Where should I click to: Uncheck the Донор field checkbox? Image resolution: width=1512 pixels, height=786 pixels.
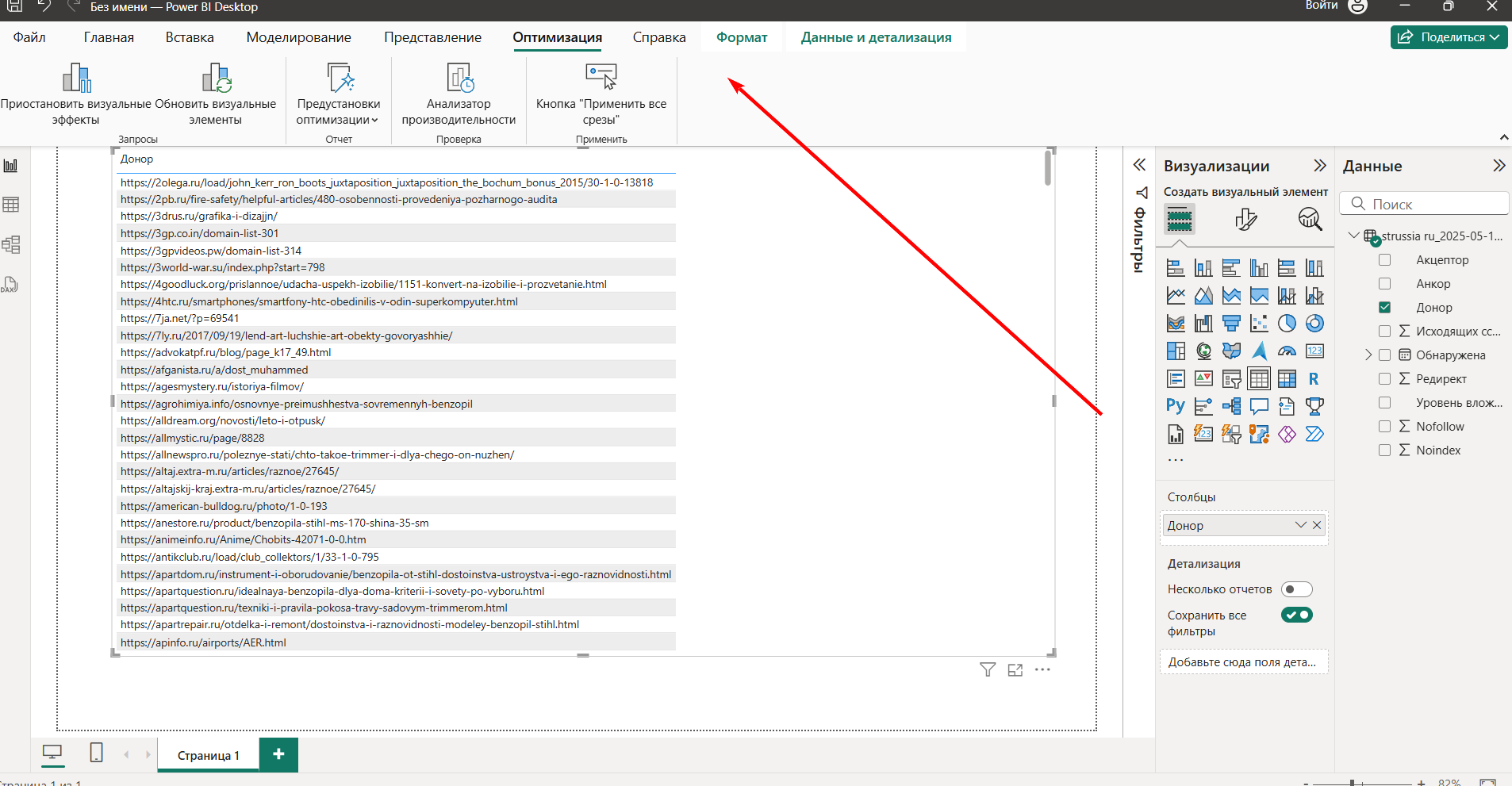point(1384,308)
